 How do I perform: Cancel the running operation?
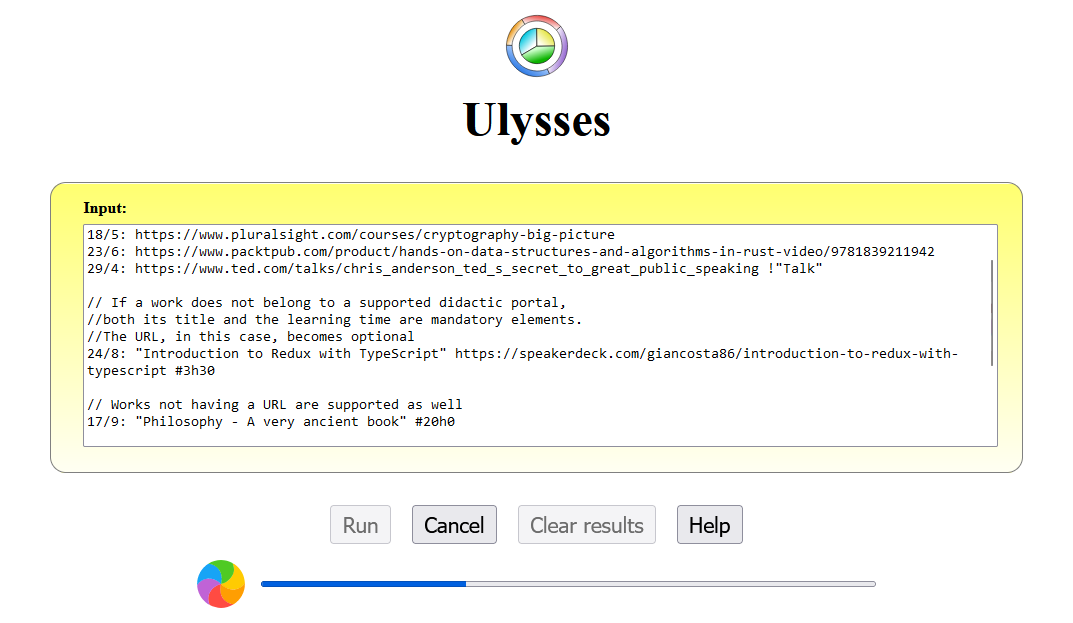pyautogui.click(x=454, y=525)
